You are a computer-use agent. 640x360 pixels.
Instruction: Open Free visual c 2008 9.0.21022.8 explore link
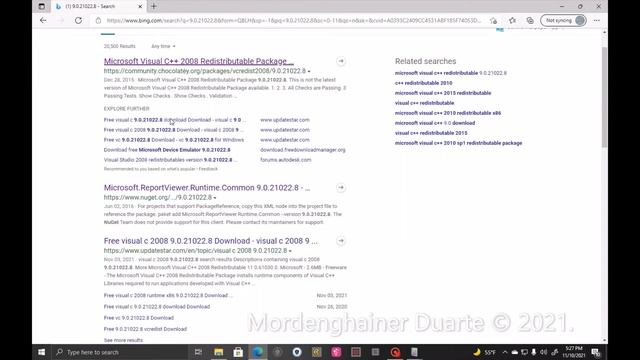pos(173,130)
